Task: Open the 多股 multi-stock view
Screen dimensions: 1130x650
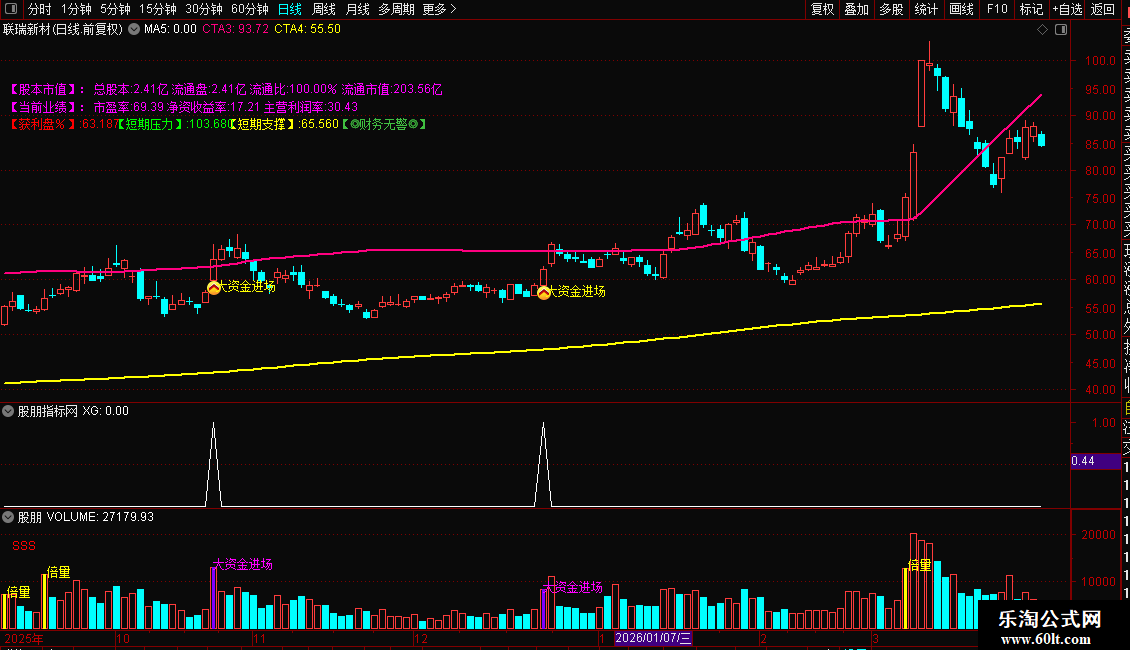Action: click(891, 9)
